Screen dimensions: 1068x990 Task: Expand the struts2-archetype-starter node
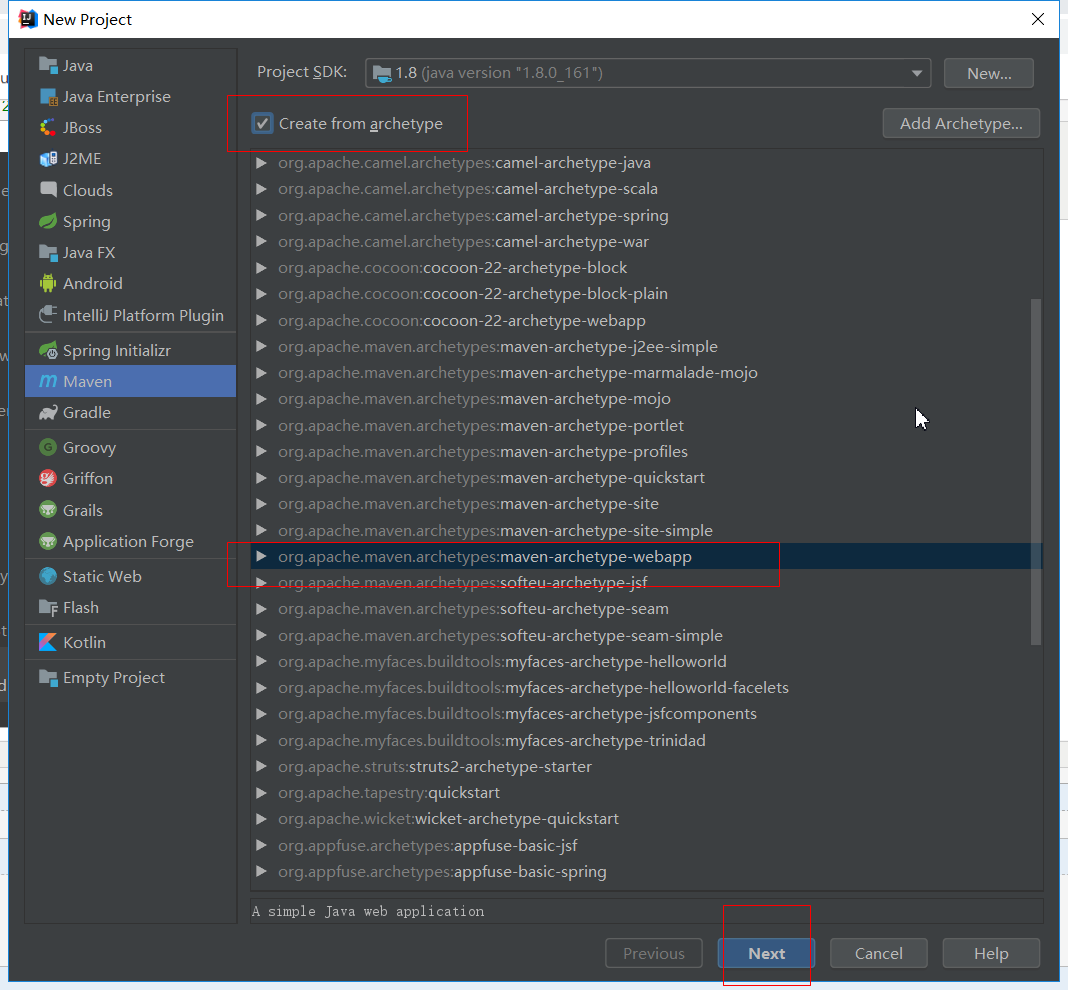(261, 767)
